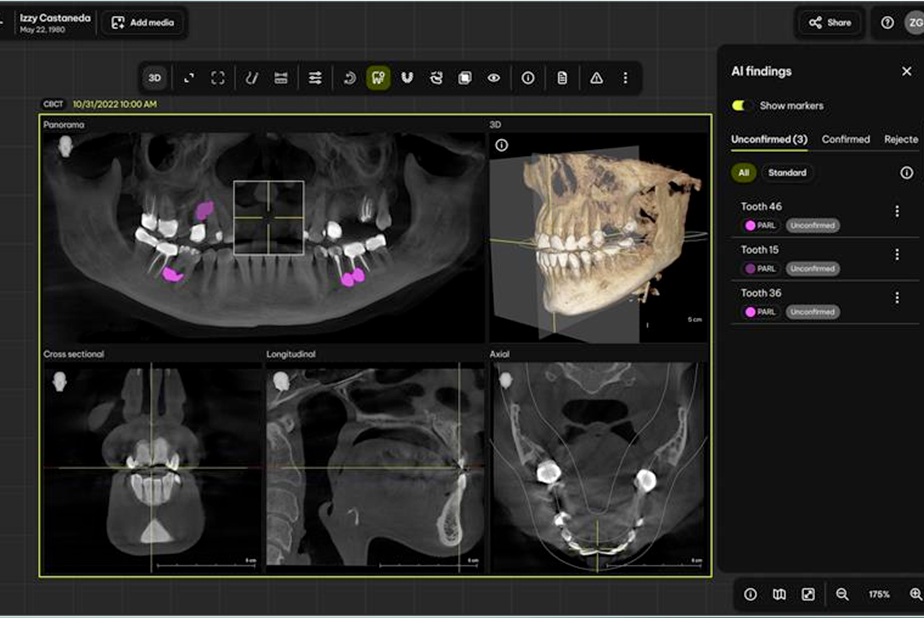Click the scan date 10/31/2022 10:00 AM
This screenshot has width=924, height=618.
click(115, 104)
